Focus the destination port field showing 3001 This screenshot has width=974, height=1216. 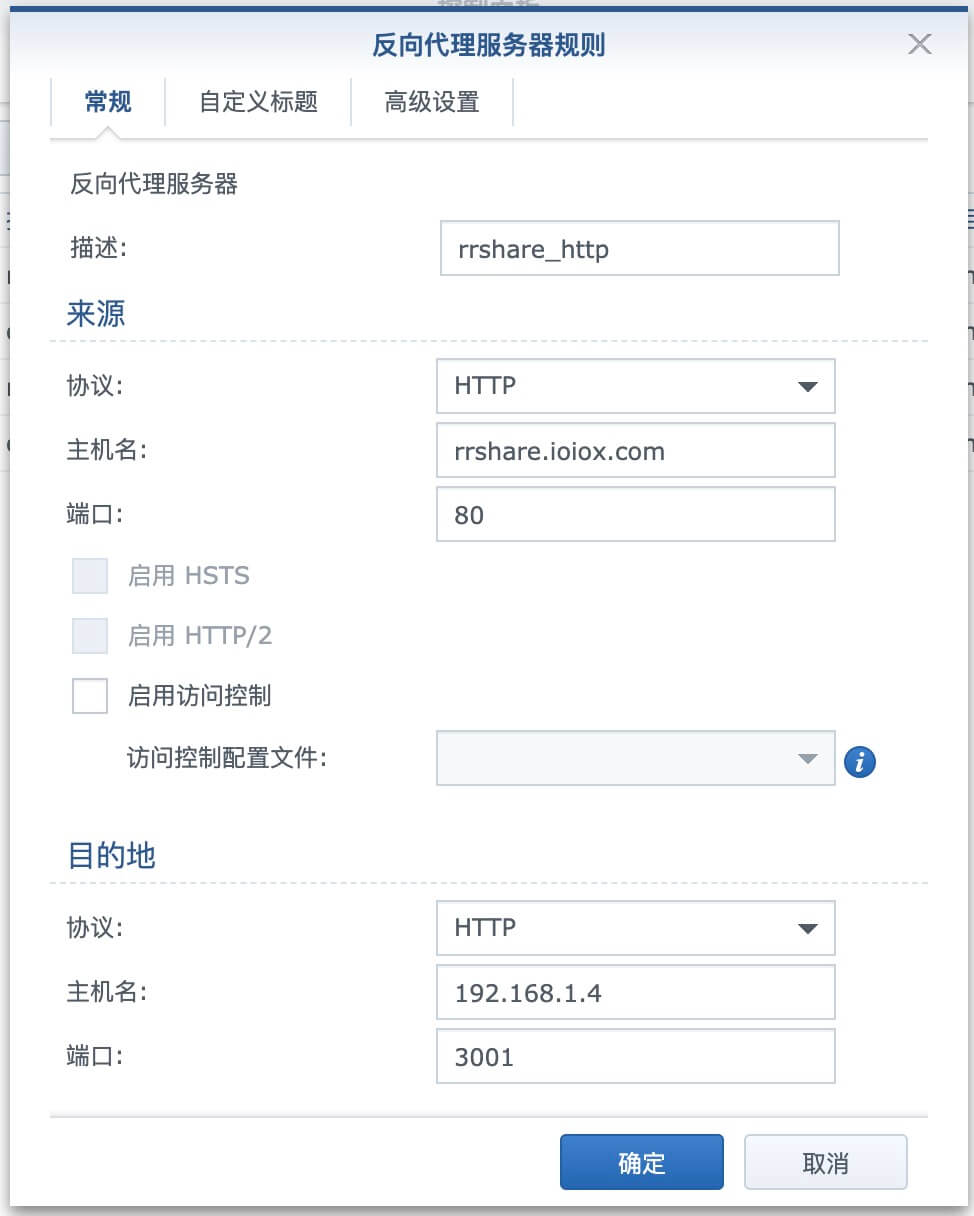pos(635,1057)
